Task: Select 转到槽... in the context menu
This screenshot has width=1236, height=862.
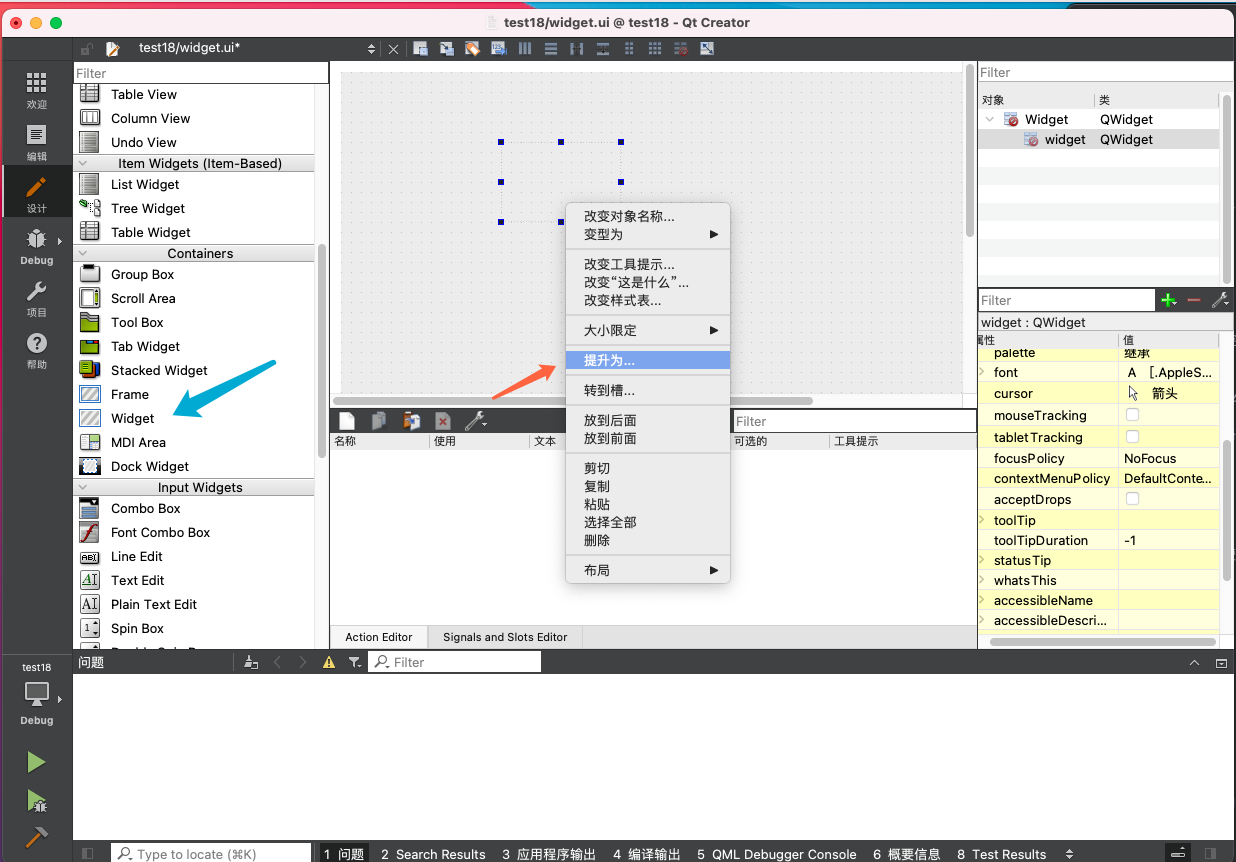Action: click(648, 390)
